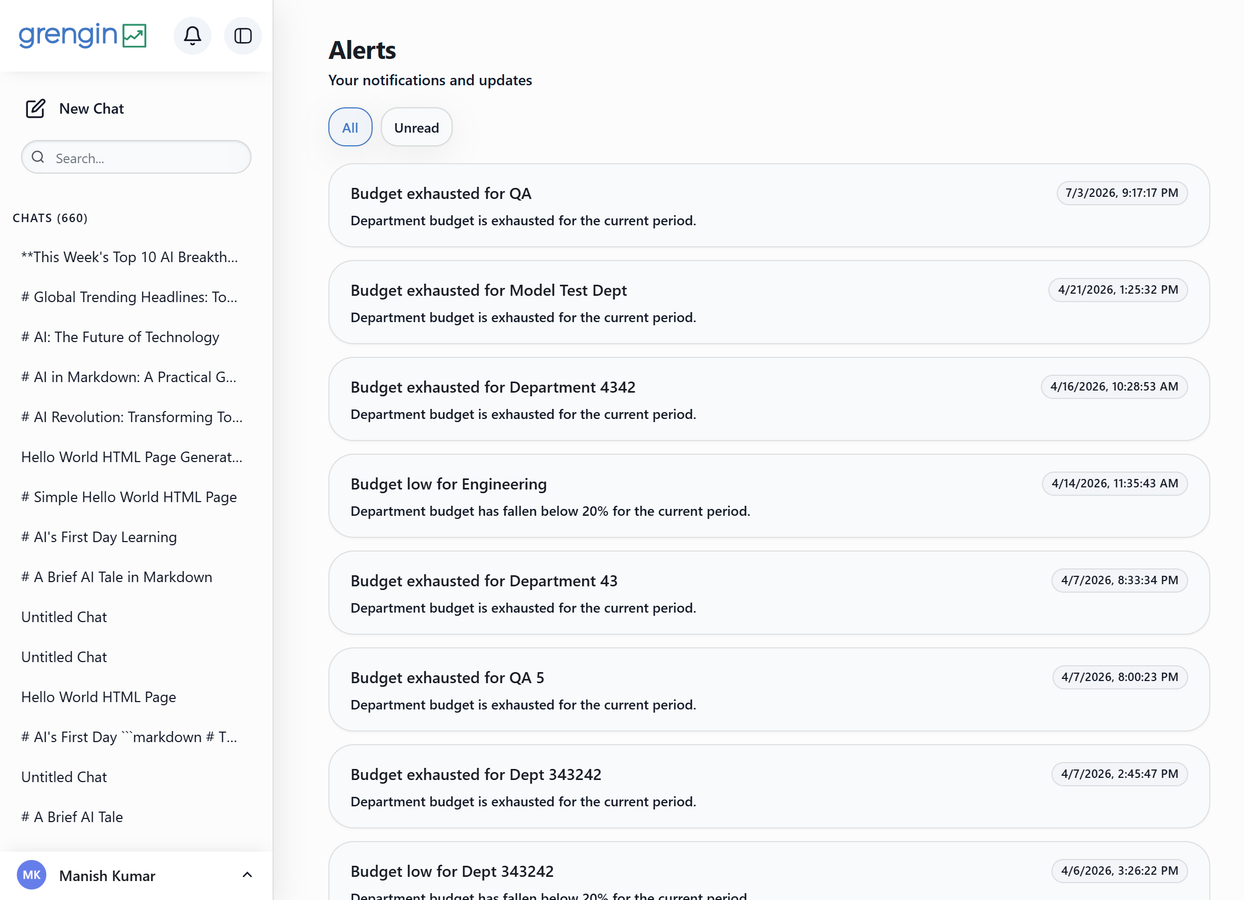Click the 4/14/2026, 11:35:43 AM timestamp badge
The width and height of the screenshot is (1244, 900).
coord(1114,483)
